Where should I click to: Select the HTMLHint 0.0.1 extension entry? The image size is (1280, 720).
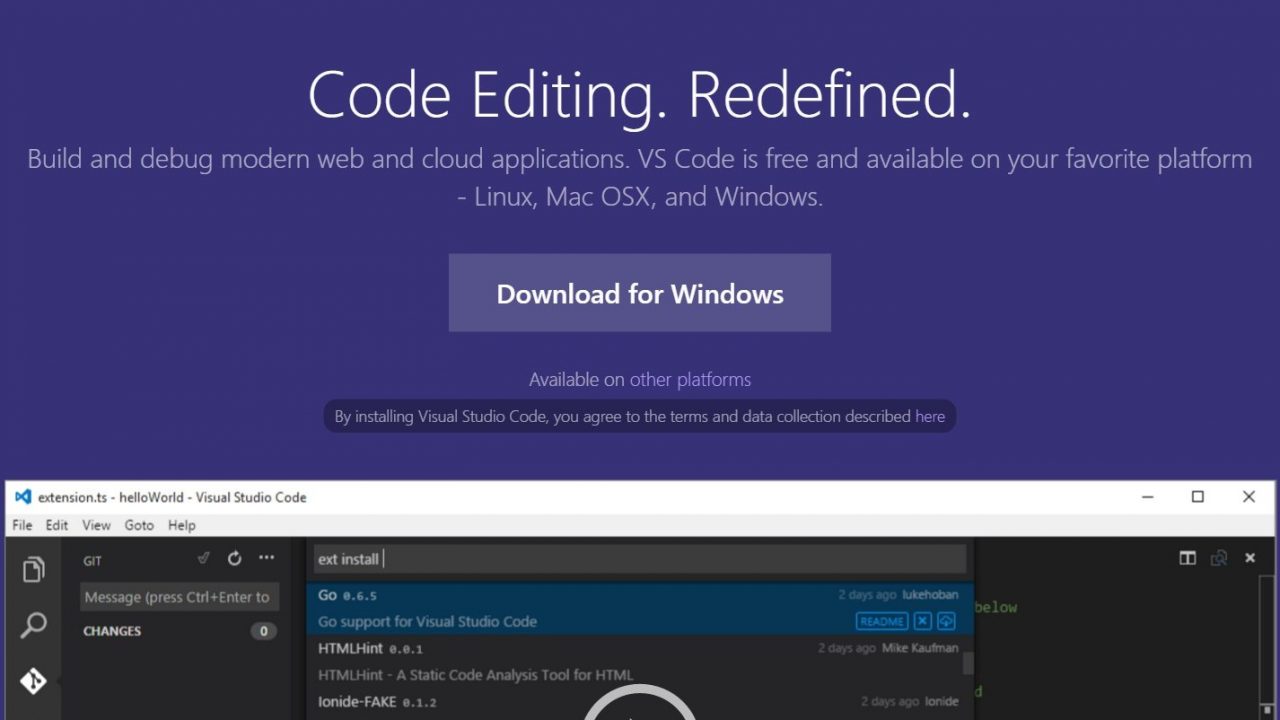(640, 661)
